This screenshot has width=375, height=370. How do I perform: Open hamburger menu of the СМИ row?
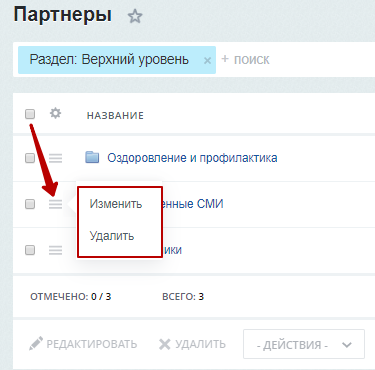(x=55, y=204)
